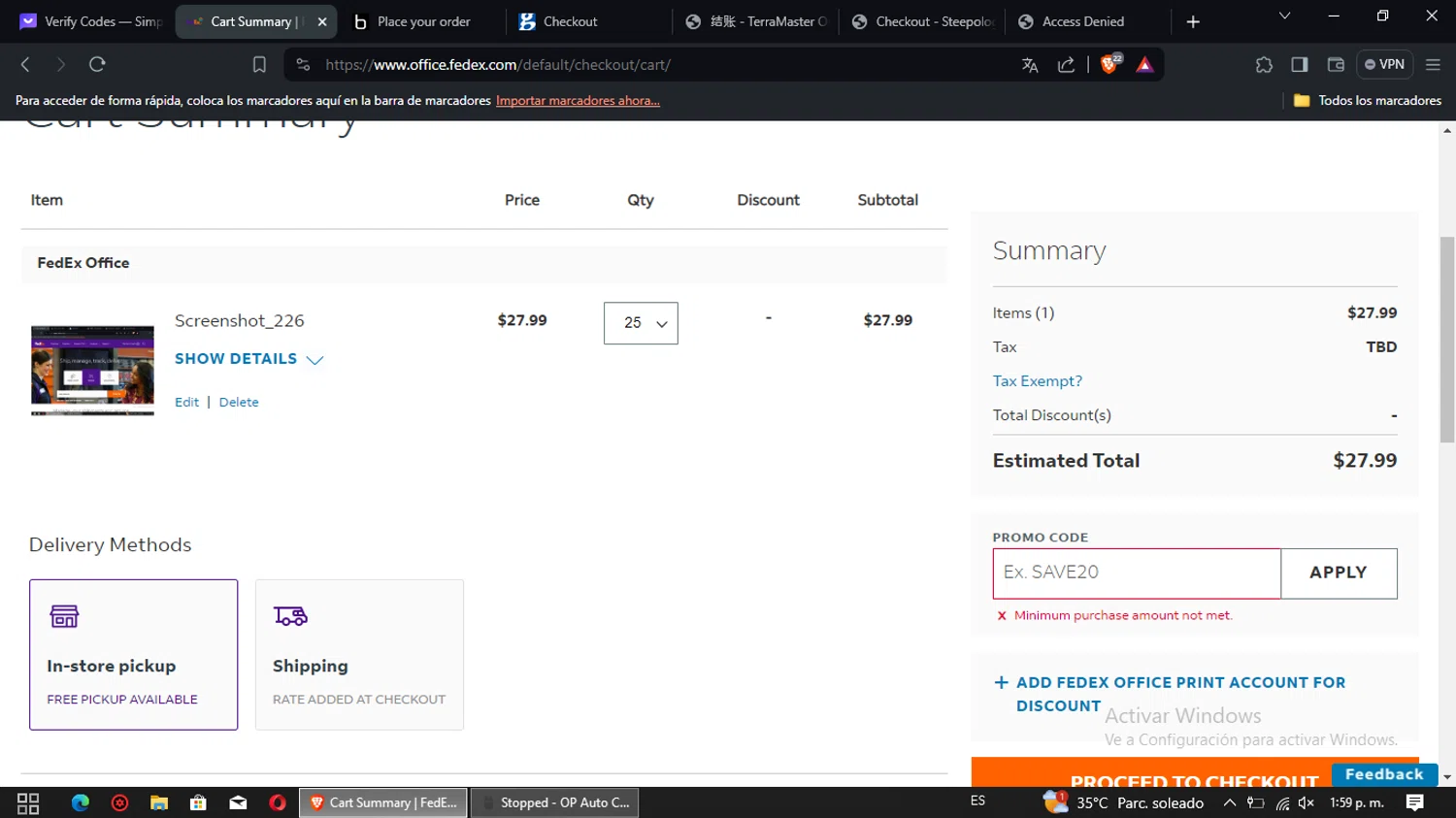Click the Screenshot_226 item thumbnail

coord(92,370)
